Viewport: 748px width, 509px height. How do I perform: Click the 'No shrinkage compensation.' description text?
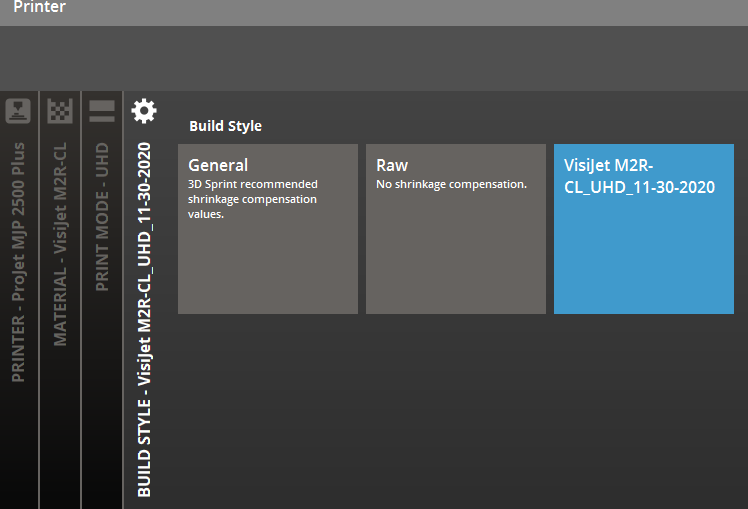451,184
